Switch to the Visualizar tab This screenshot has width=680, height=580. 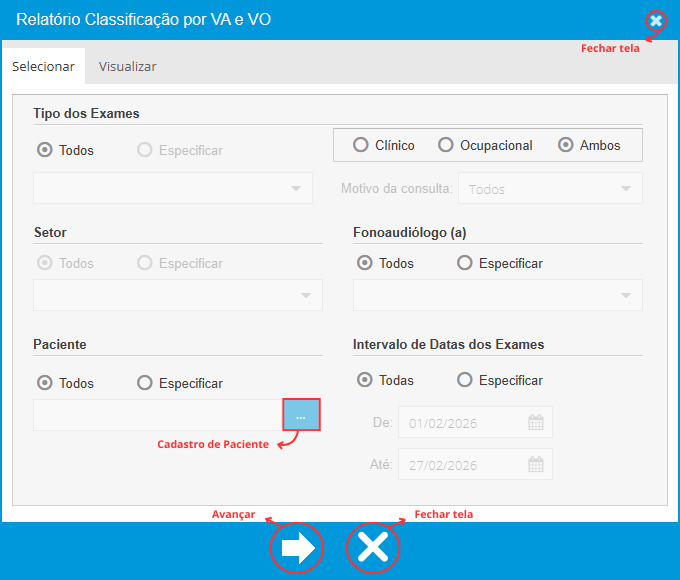[127, 66]
